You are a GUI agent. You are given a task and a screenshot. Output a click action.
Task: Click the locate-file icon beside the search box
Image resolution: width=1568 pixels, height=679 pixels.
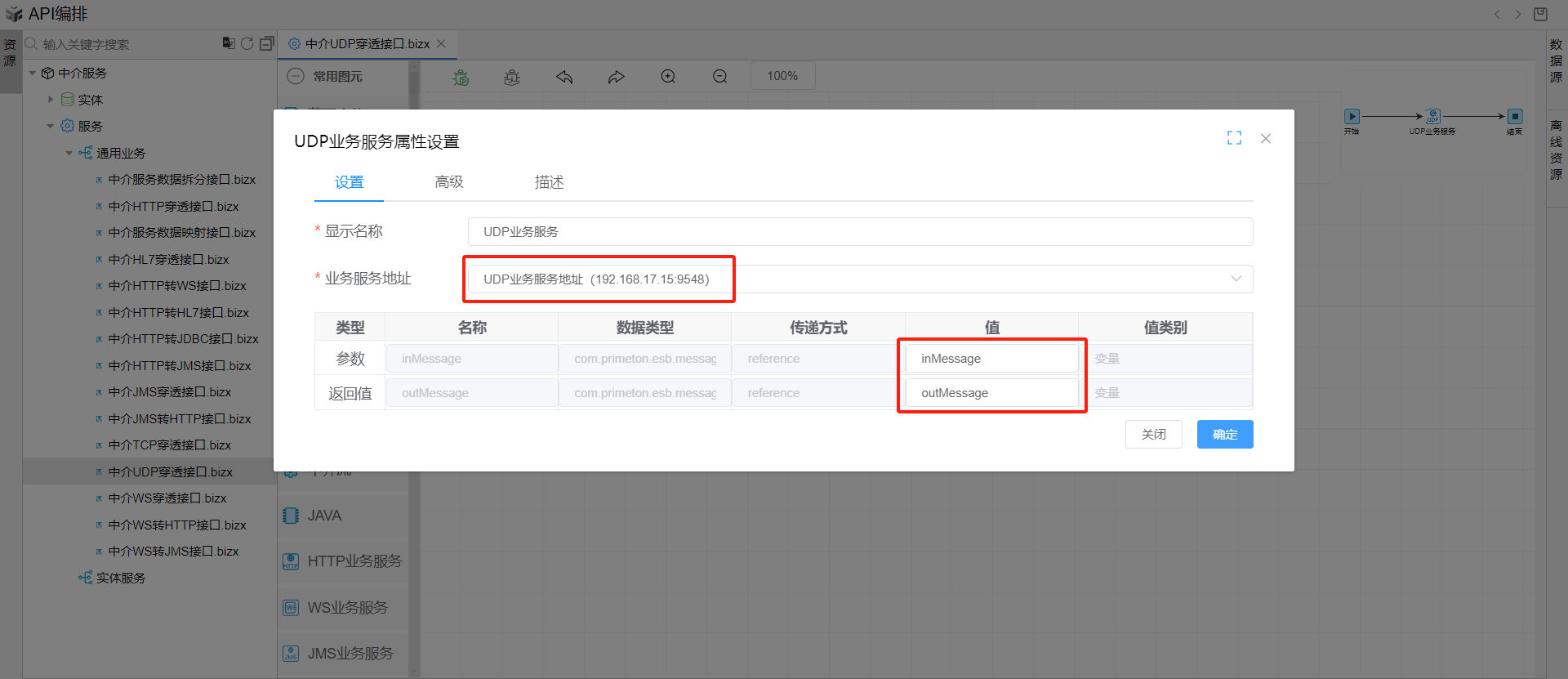click(229, 43)
